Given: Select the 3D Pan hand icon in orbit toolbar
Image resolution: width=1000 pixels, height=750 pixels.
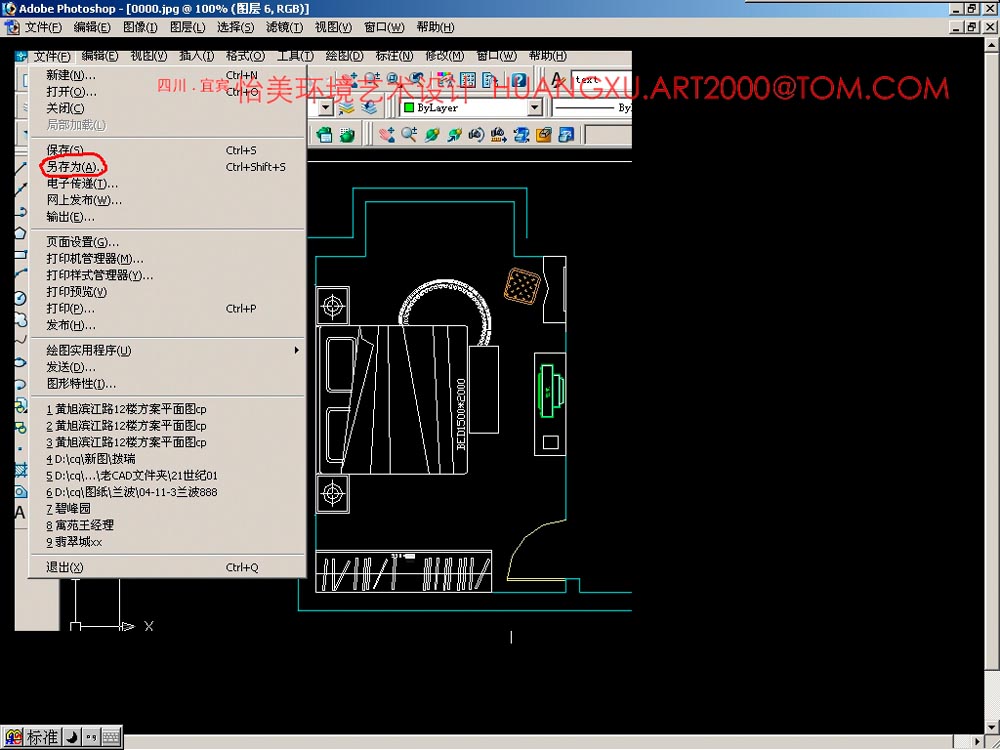Looking at the screenshot, I should [x=386, y=135].
